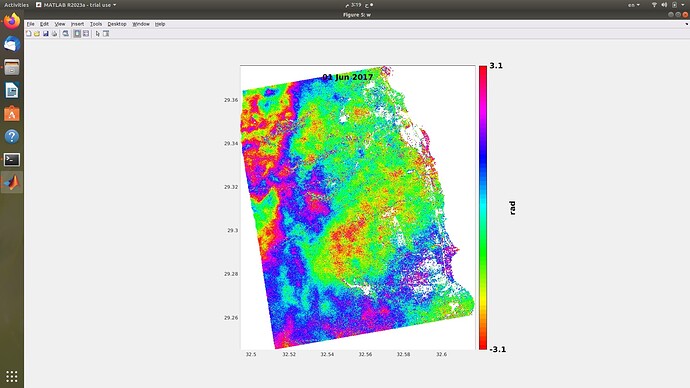Click the red-to-violet colorbar beside the plot
The width and height of the screenshot is (690, 388).
tap(483, 208)
